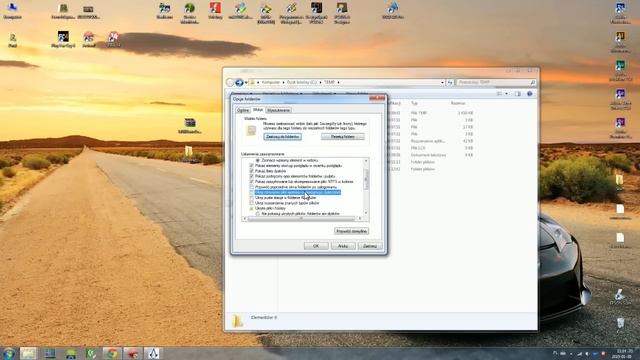Click the 'Dysk lokalny (C:)' breadcrumb
Viewport: 640px width, 360px height.
(302, 82)
